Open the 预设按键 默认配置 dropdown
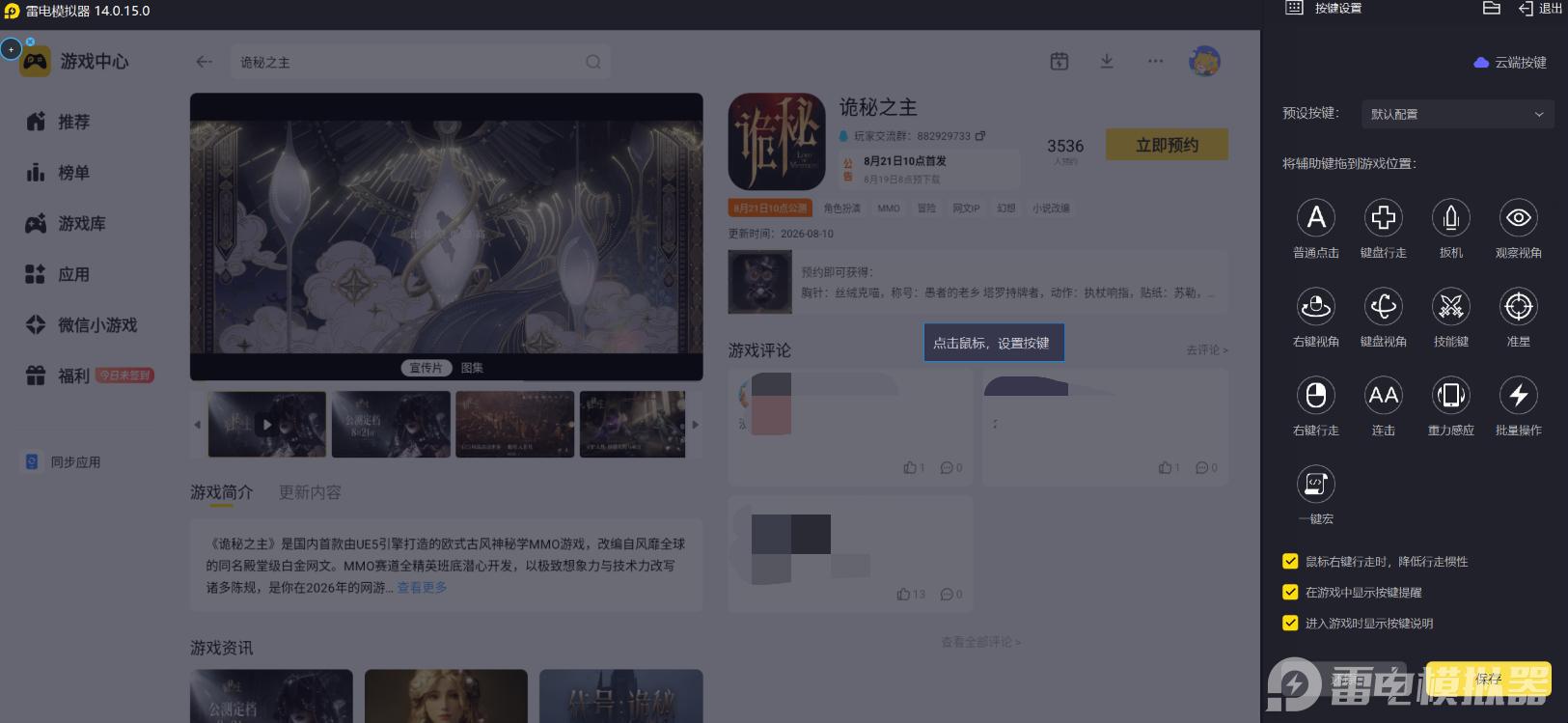Viewport: 1568px width, 723px height. 1457,114
